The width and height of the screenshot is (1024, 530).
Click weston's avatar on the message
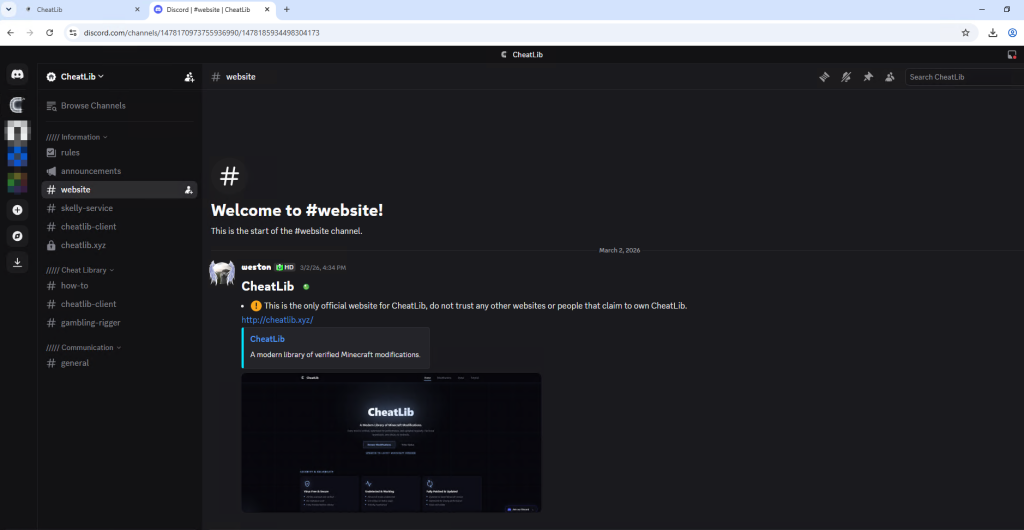[x=222, y=273]
